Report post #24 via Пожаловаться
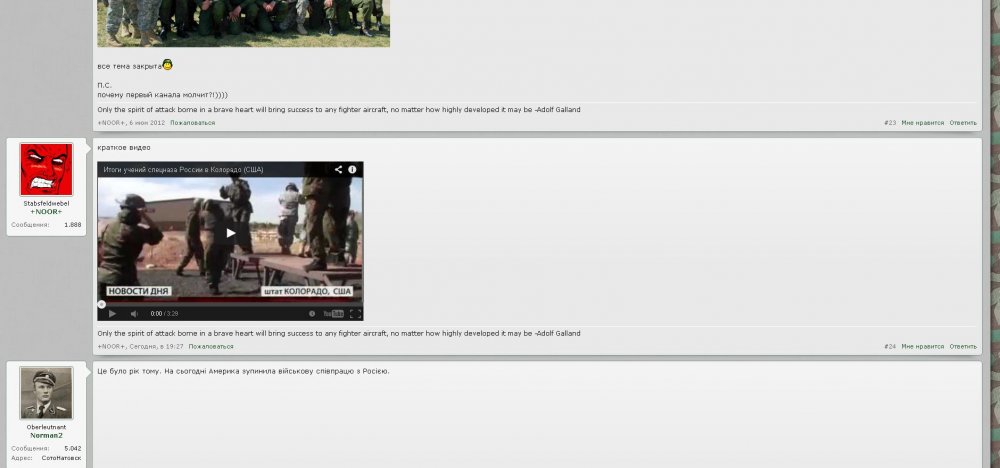The image size is (1000, 468). click(211, 347)
